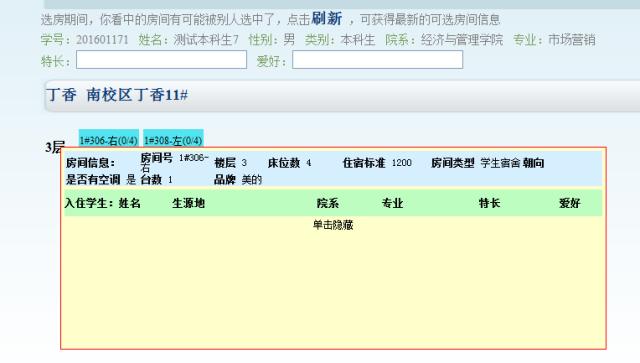Click the 是否有空调 label
This screenshot has width=640, height=363.
[x=93, y=180]
